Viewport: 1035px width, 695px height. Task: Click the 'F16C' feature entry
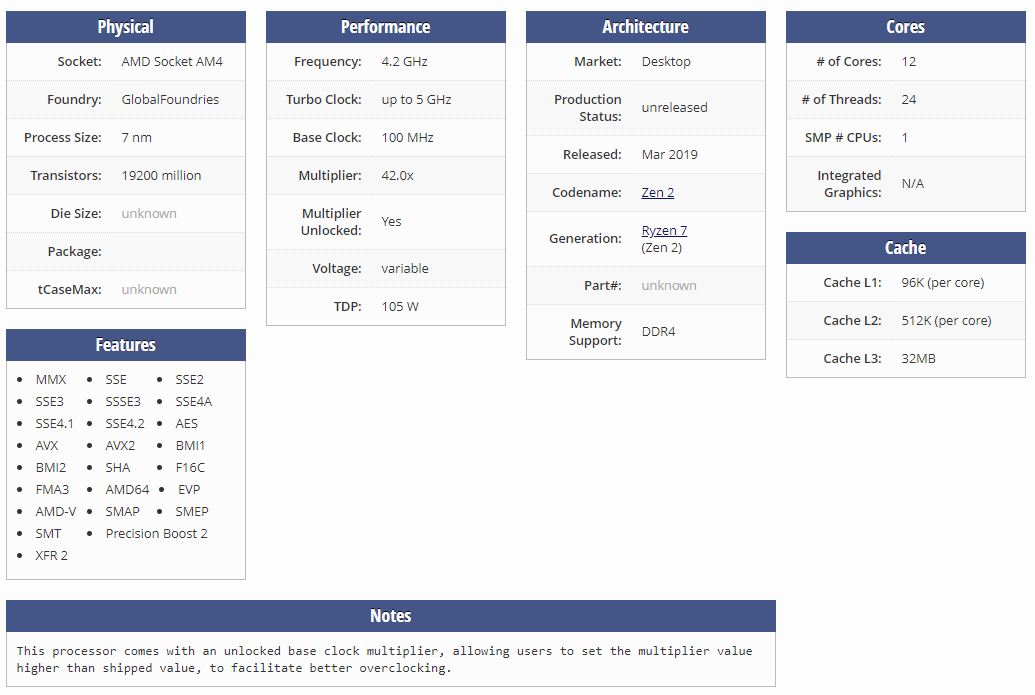coord(190,467)
